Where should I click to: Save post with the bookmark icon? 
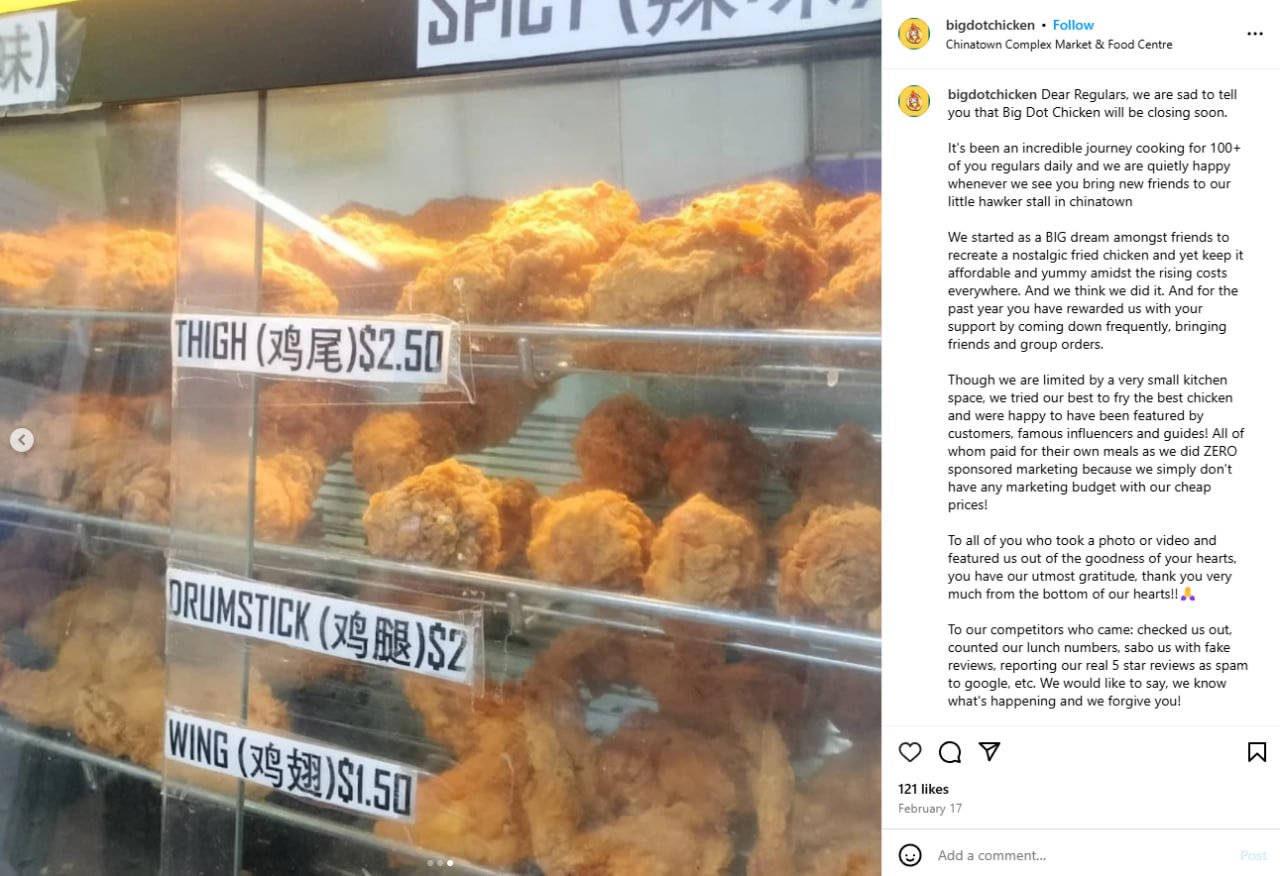[x=1257, y=752]
